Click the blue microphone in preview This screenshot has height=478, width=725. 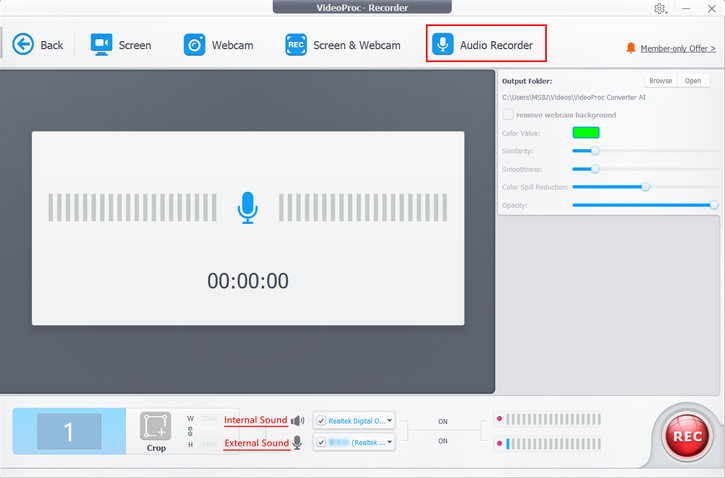pos(247,208)
